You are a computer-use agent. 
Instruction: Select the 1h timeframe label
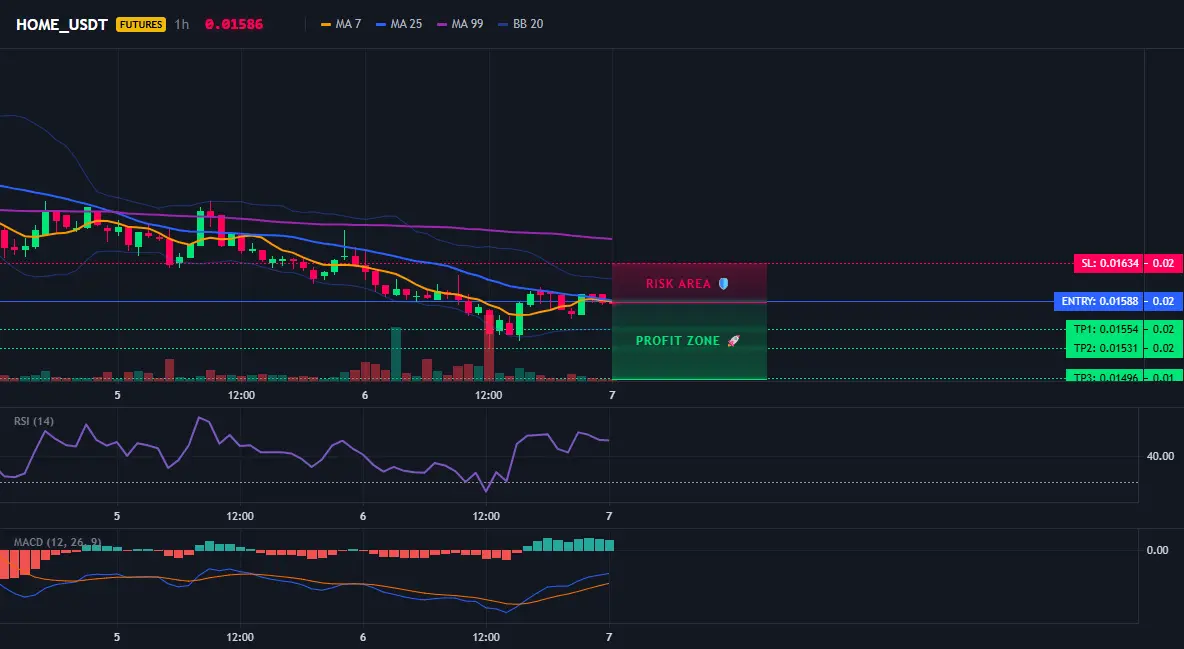coord(182,24)
